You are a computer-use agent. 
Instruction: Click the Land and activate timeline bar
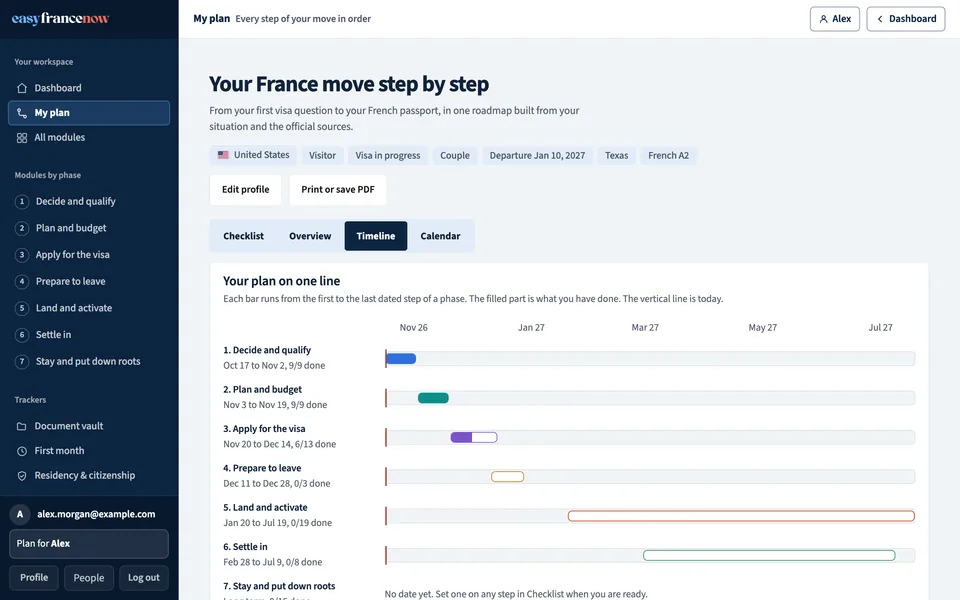[741, 516]
